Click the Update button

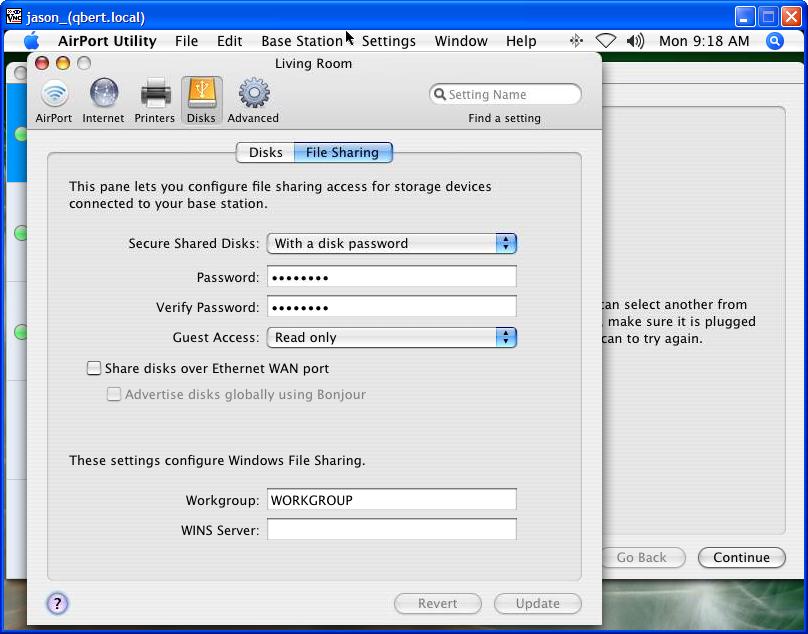coord(537,603)
